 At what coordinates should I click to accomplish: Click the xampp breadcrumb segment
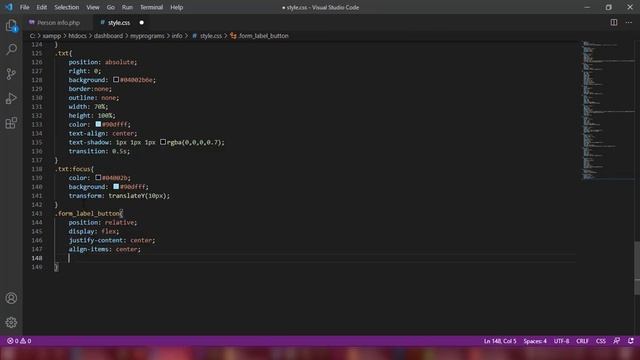click(52, 36)
